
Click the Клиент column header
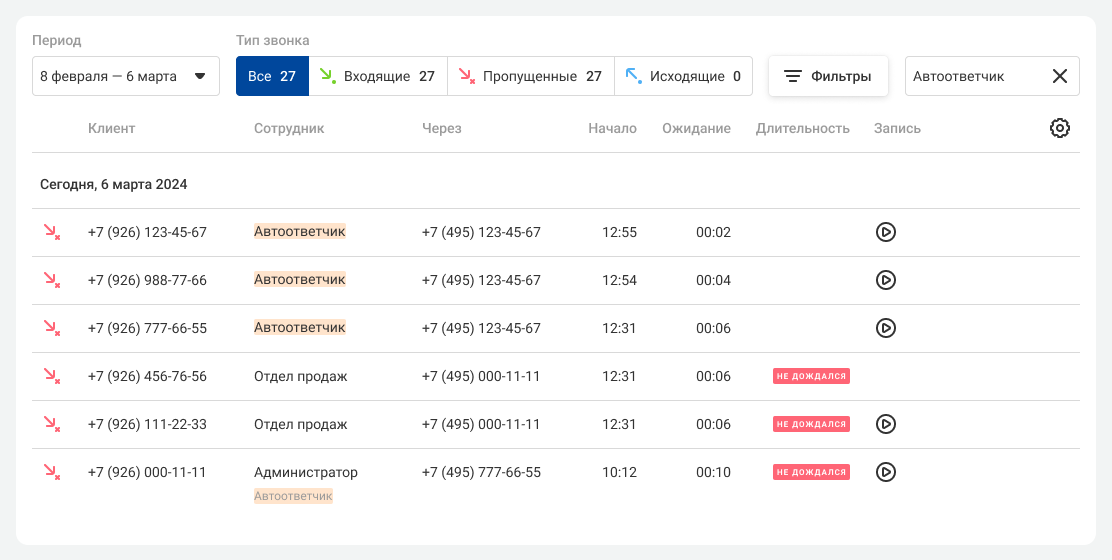point(111,128)
